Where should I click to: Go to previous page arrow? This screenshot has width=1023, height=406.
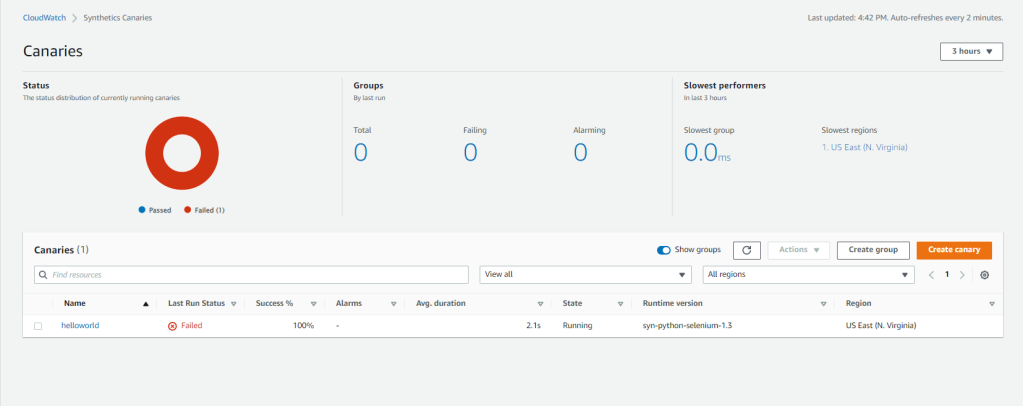(x=931, y=274)
